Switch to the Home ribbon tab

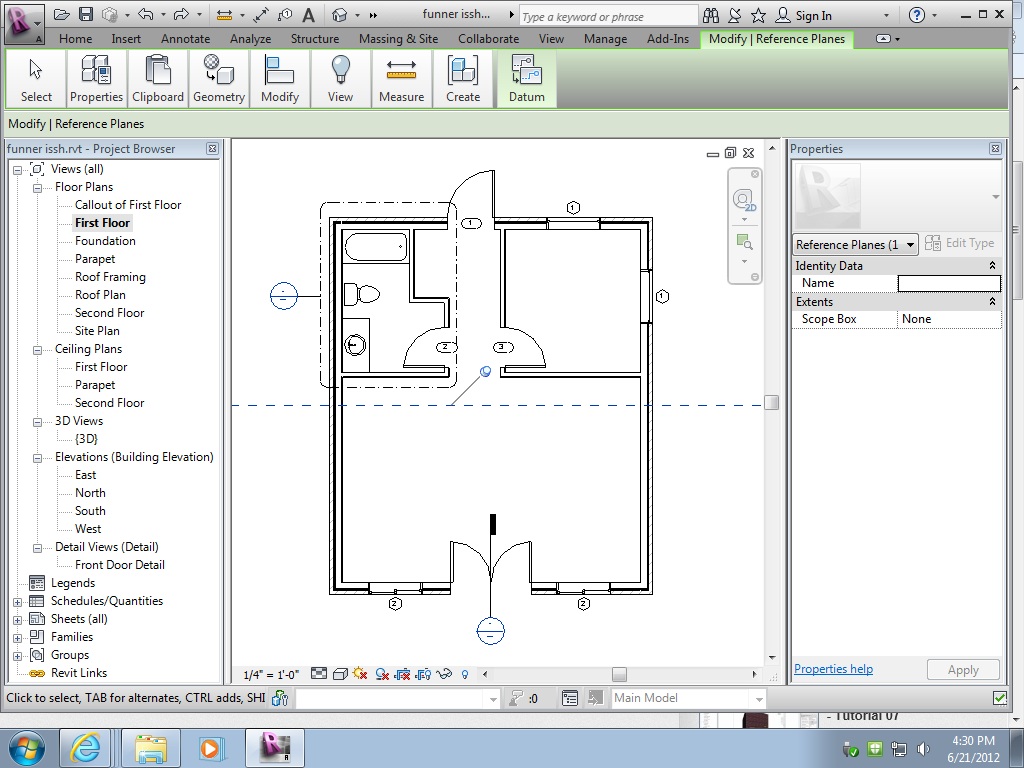click(x=76, y=39)
